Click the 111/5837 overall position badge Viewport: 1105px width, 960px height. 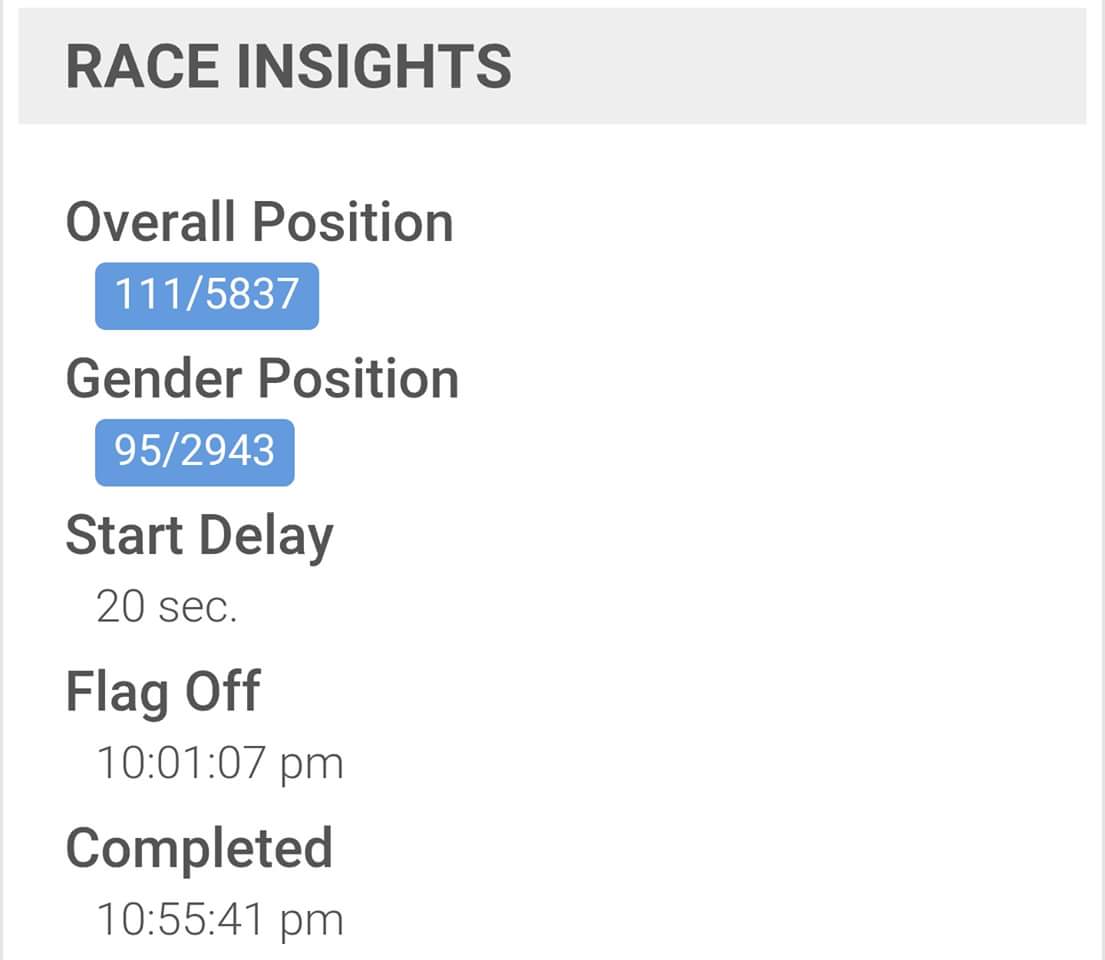207,295
